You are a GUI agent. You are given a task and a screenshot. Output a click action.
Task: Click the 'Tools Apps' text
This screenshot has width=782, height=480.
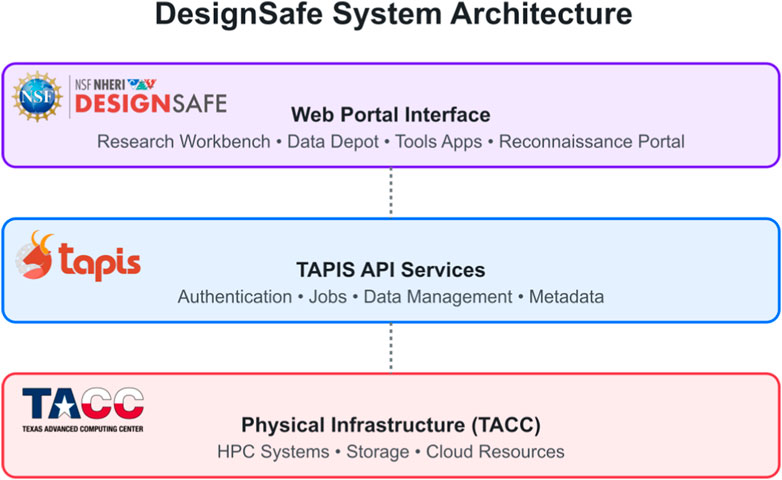[439, 142]
